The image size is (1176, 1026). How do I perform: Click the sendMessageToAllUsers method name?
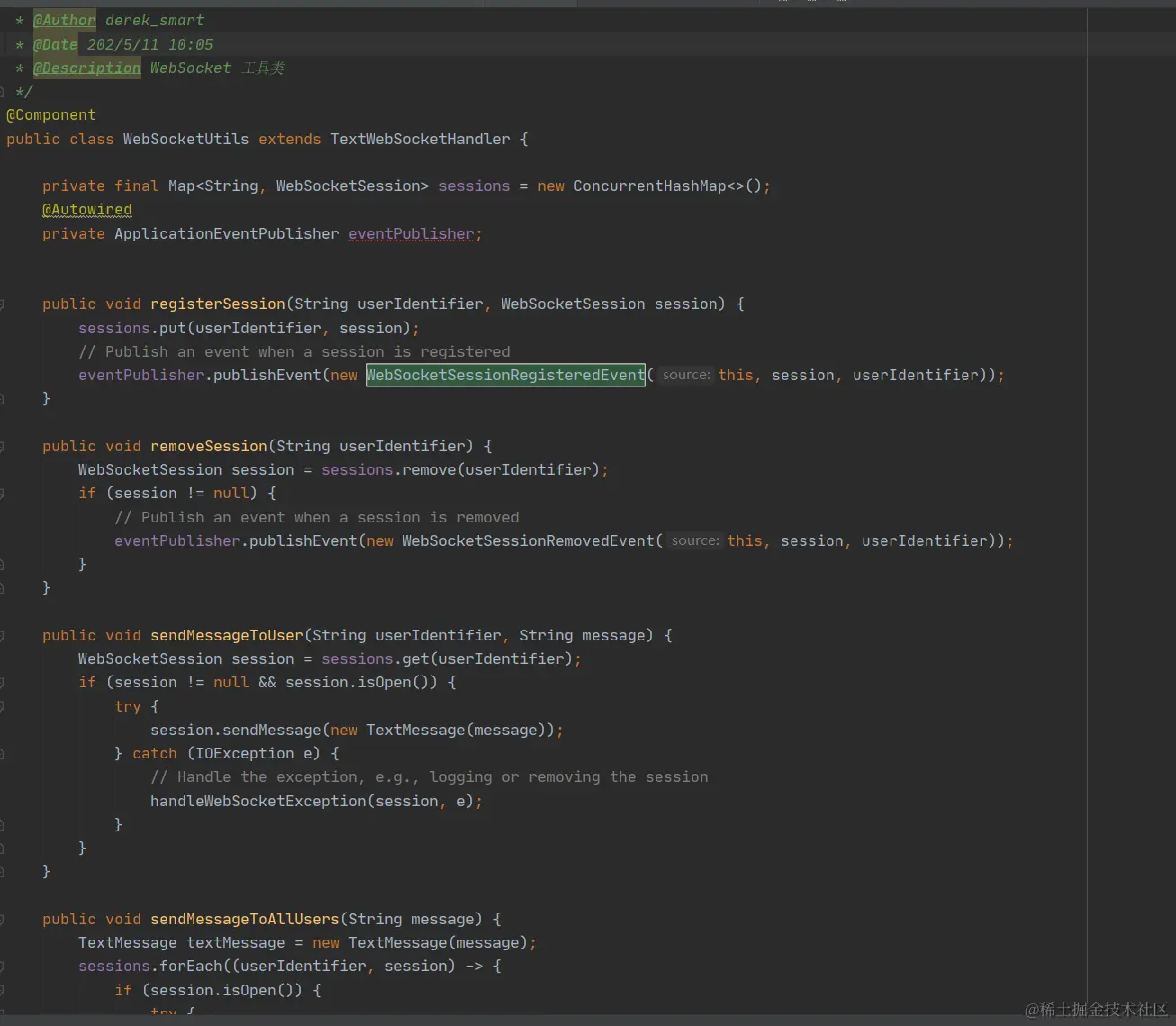pyautogui.click(x=245, y=920)
